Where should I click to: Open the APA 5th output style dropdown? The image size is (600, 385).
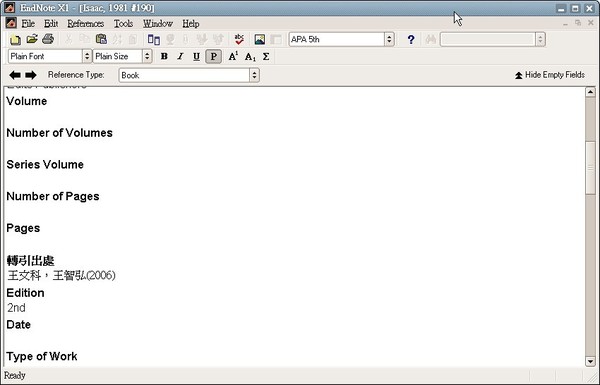[389, 39]
